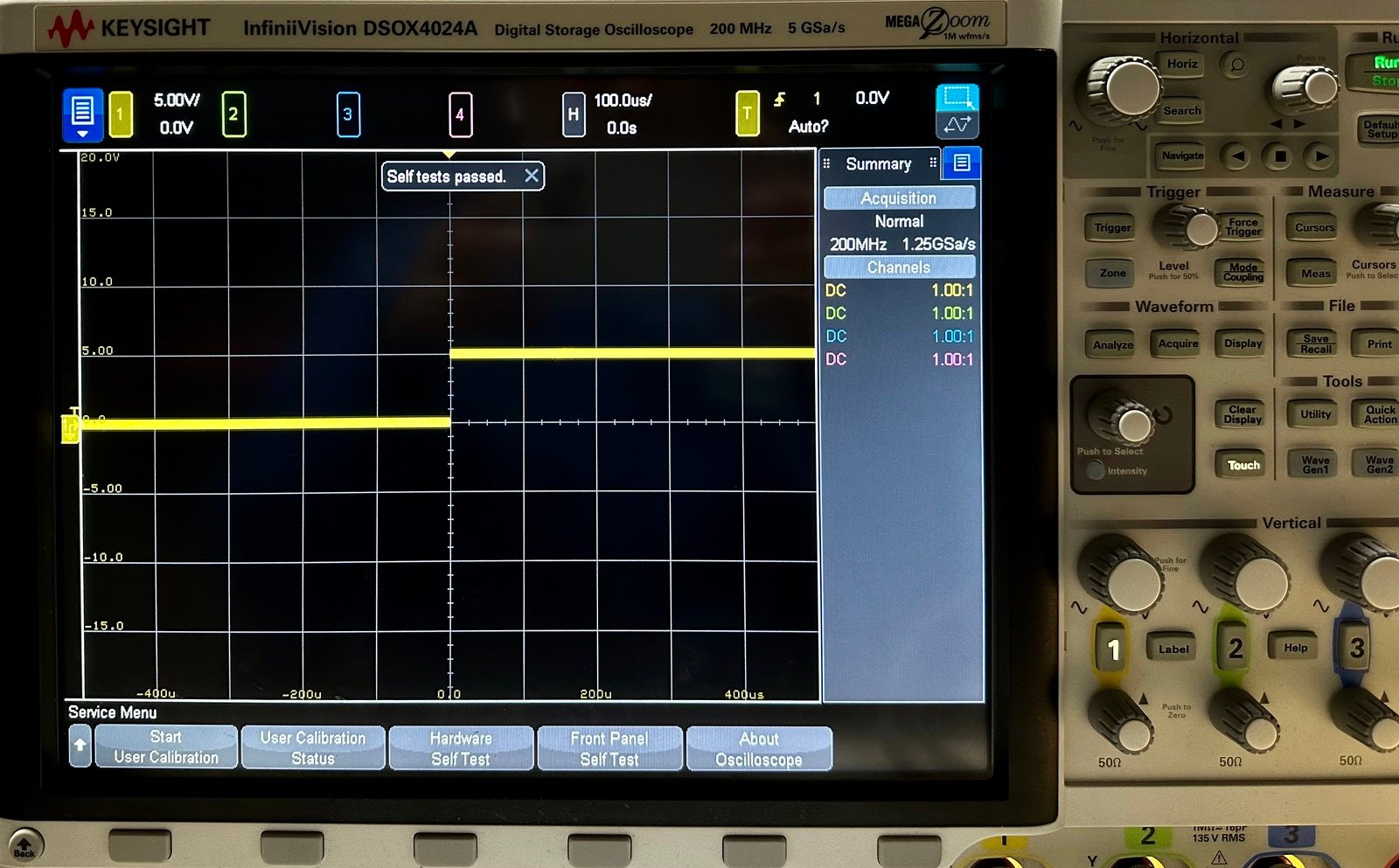Run Hardware Self Test
Screen dimensions: 1399x868
tap(461, 748)
